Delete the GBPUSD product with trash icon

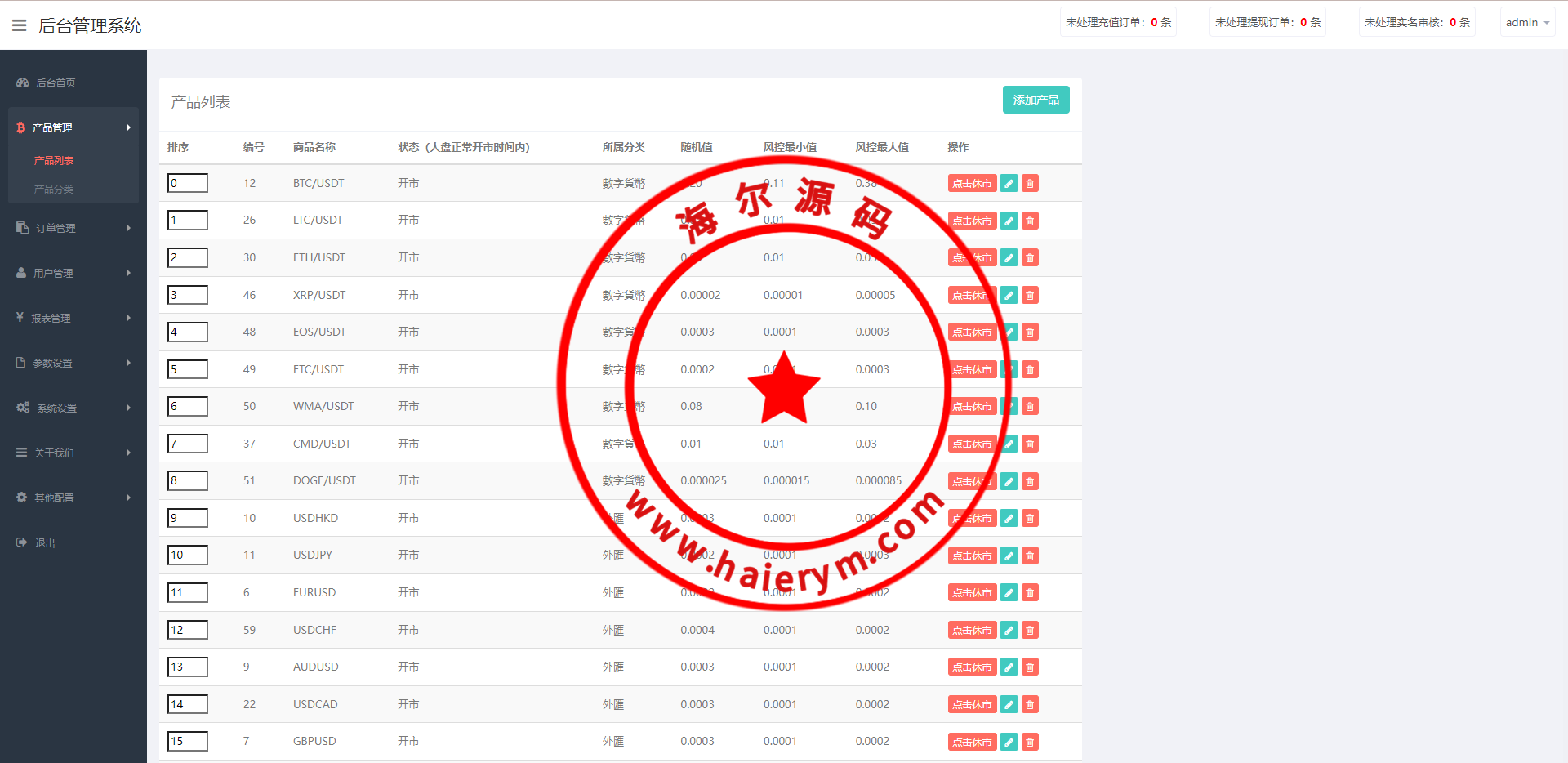click(1030, 743)
